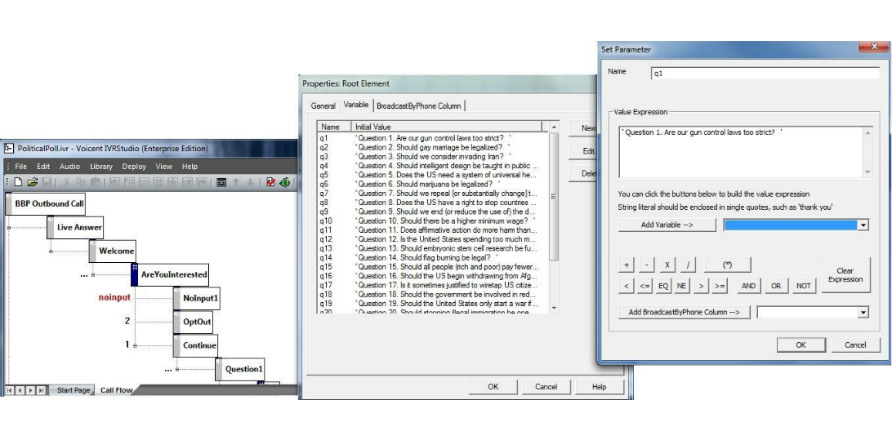Viewport: 892px width, 440px height.
Task: Insert the NOT operator
Action: point(803,286)
